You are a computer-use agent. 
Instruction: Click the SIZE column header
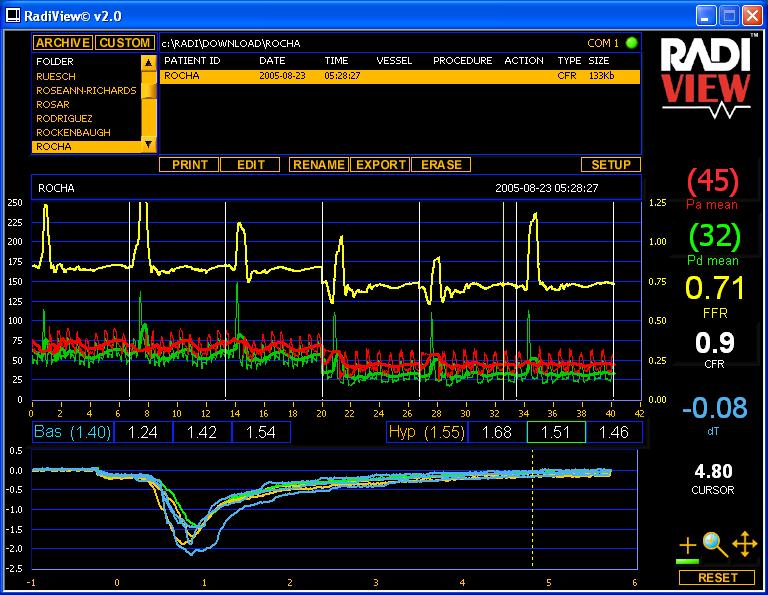point(599,61)
